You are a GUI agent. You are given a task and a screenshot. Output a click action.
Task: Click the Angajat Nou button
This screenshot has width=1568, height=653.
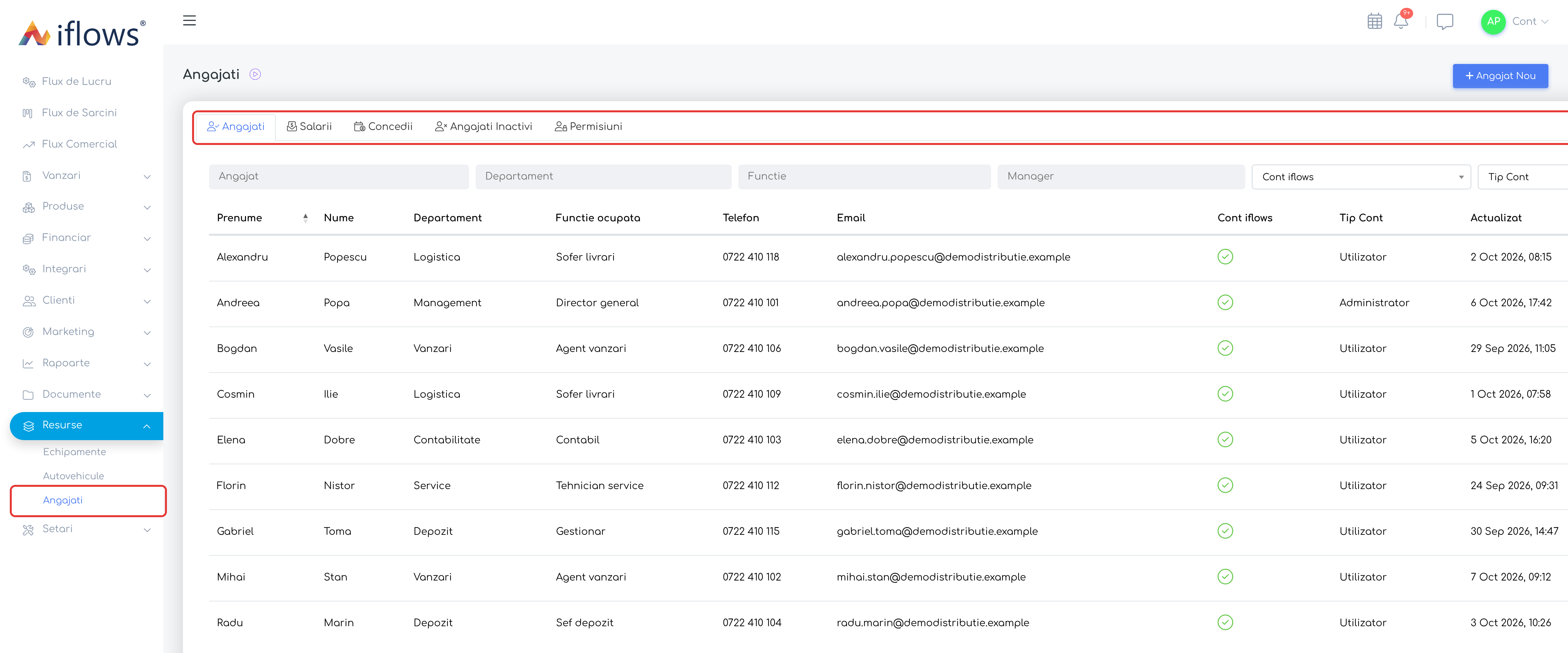coord(1500,76)
